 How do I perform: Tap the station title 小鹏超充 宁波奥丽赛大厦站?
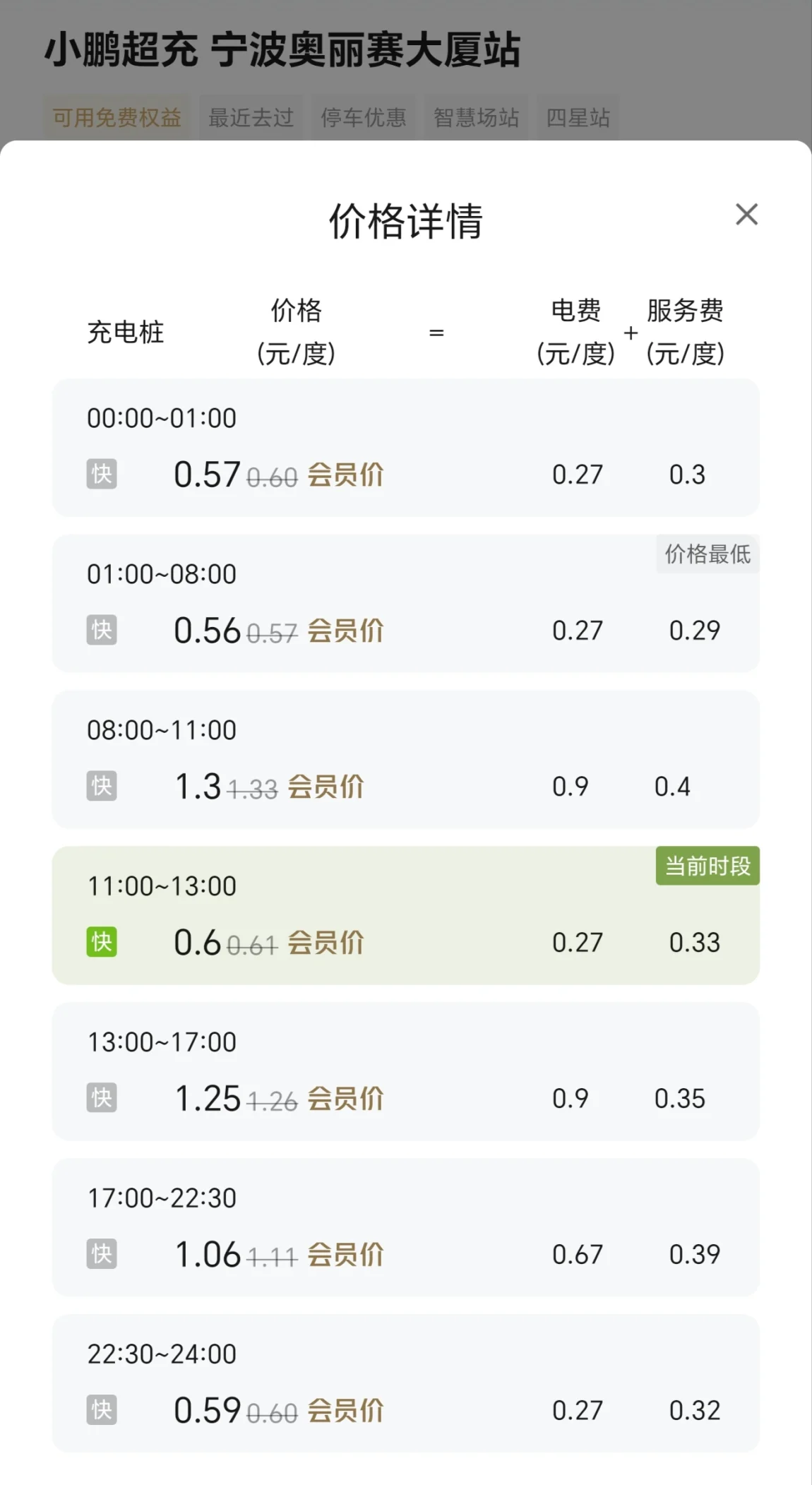tap(282, 51)
